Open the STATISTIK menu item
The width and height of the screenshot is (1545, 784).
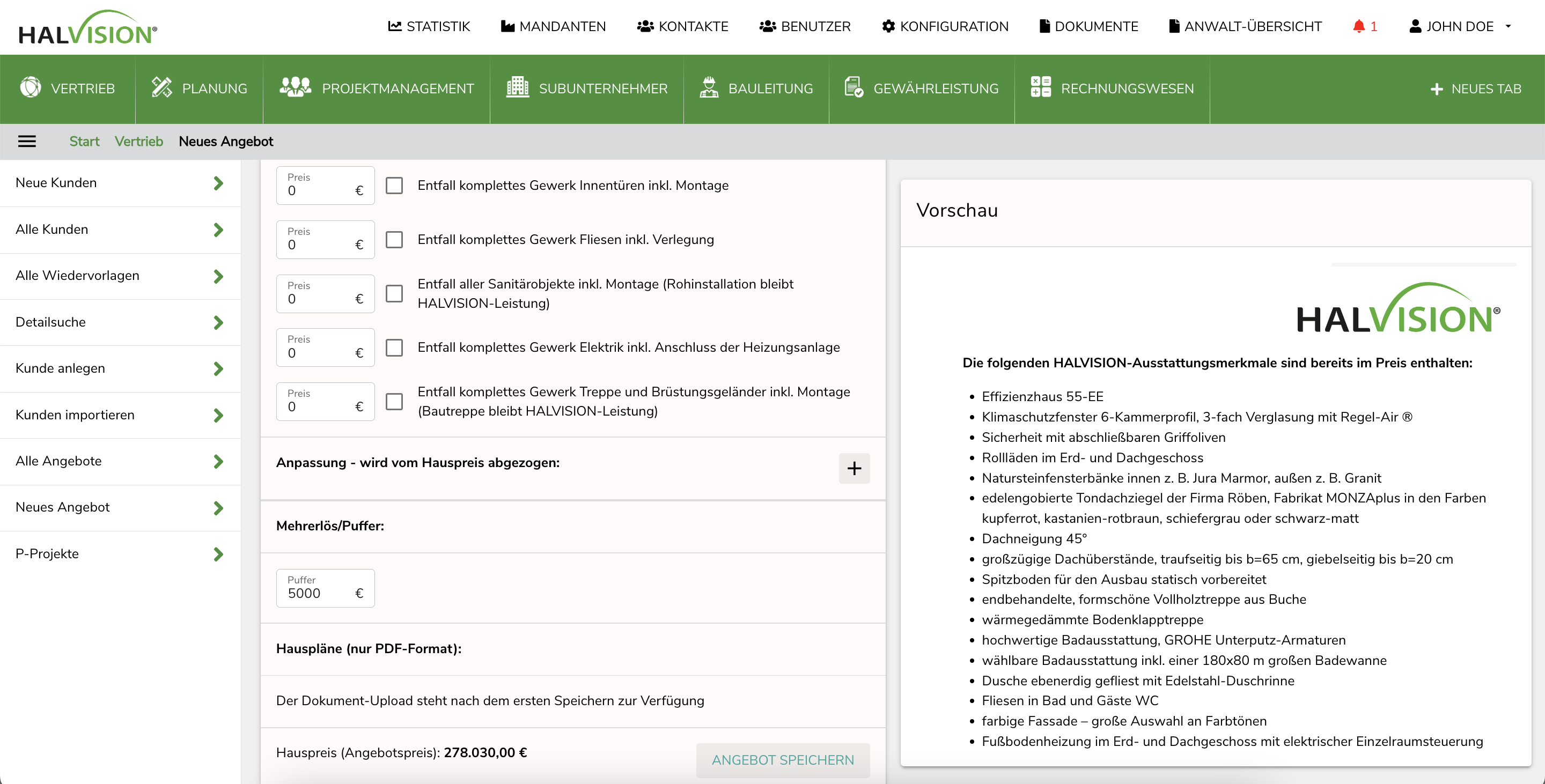pyautogui.click(x=429, y=26)
